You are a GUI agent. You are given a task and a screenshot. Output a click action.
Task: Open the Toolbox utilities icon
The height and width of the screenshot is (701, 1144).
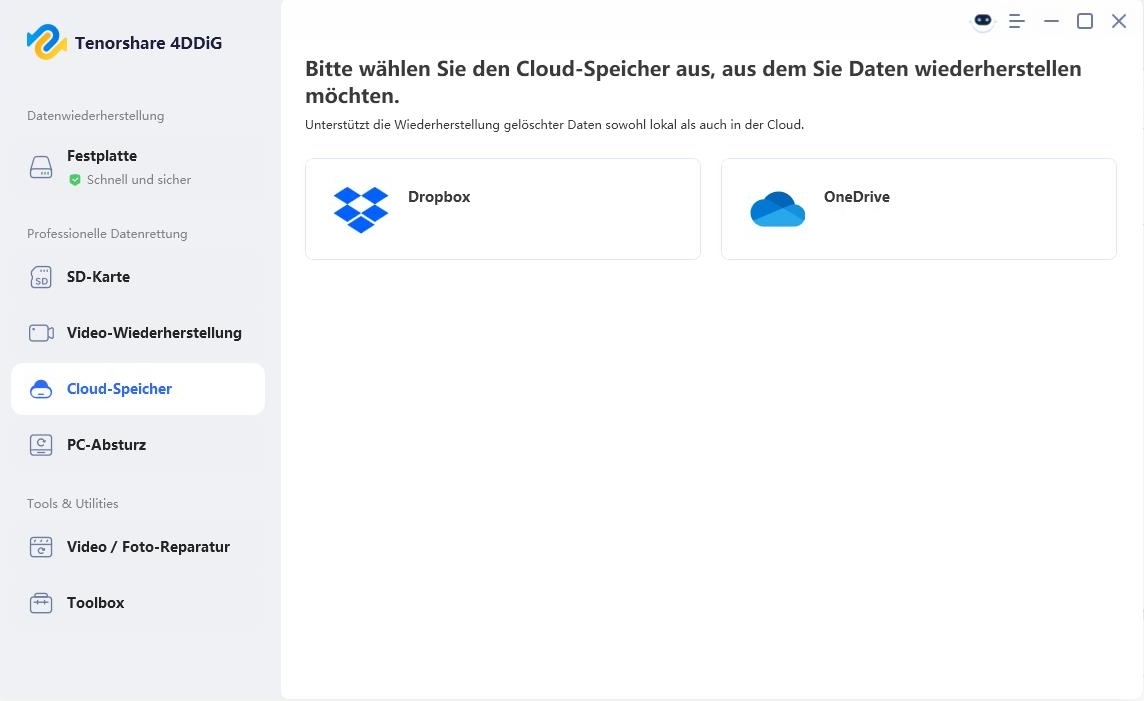click(x=41, y=603)
